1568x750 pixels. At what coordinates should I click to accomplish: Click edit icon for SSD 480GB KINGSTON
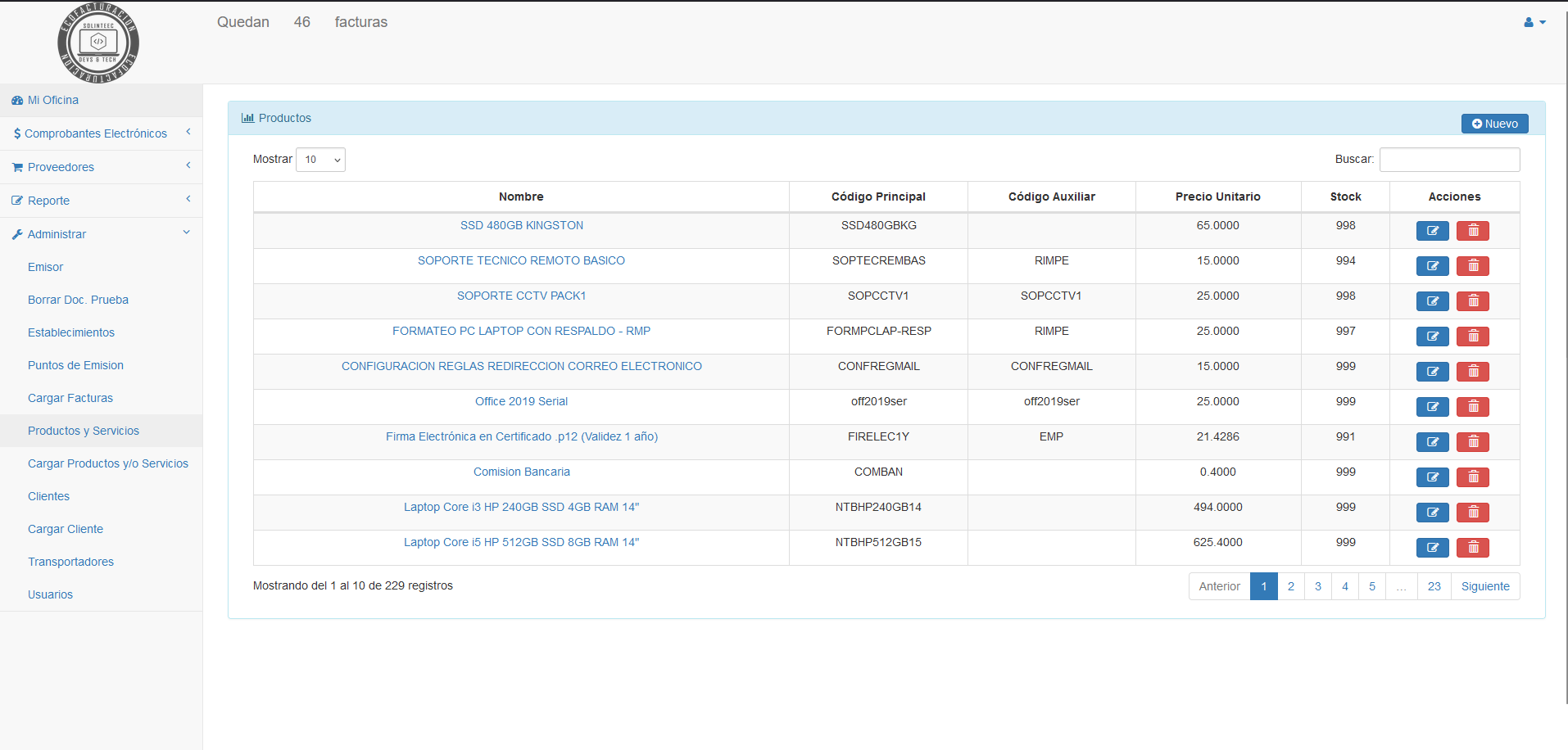point(1432,231)
